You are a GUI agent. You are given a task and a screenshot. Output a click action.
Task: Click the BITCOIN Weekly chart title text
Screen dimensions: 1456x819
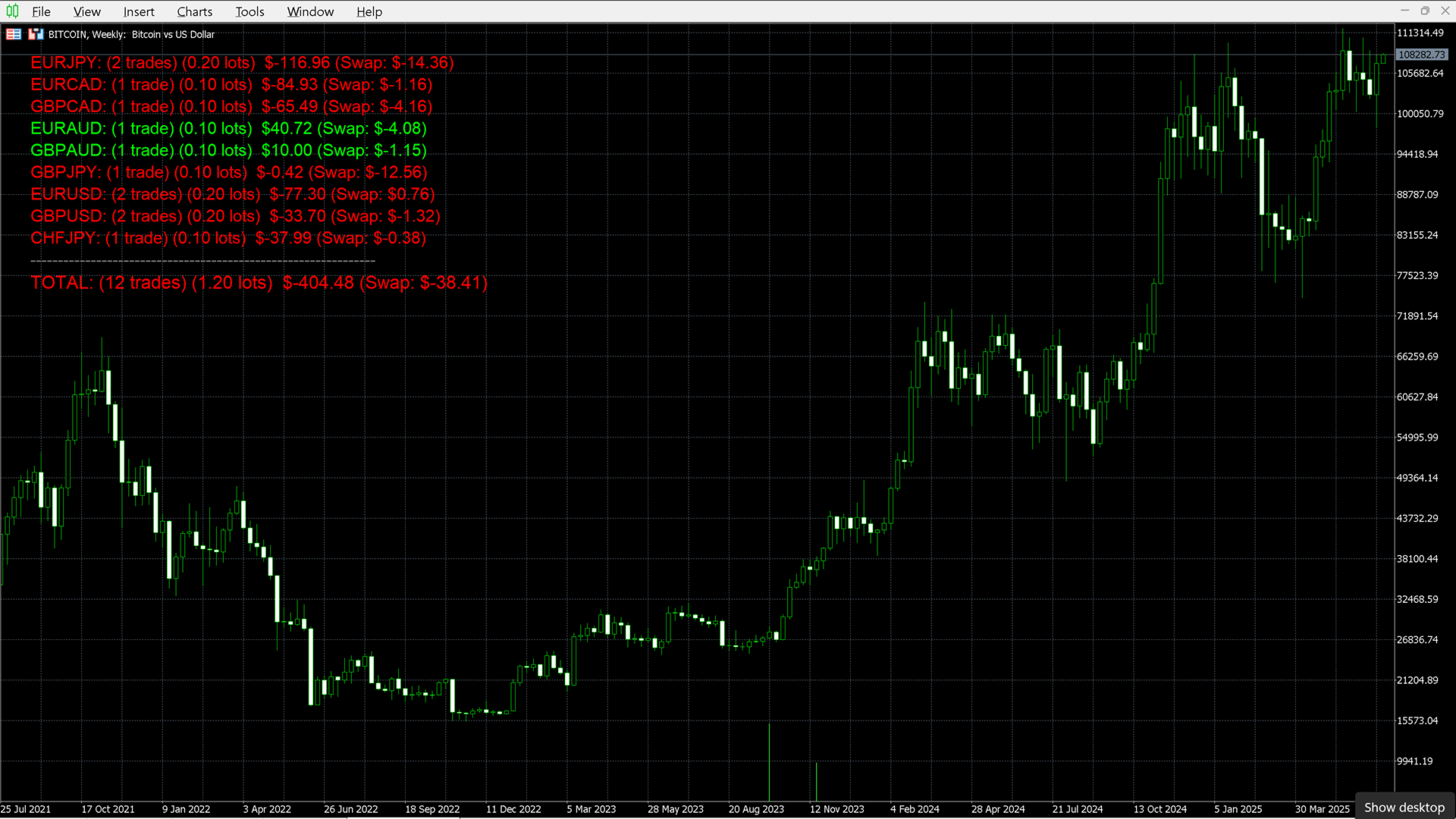[x=130, y=34]
